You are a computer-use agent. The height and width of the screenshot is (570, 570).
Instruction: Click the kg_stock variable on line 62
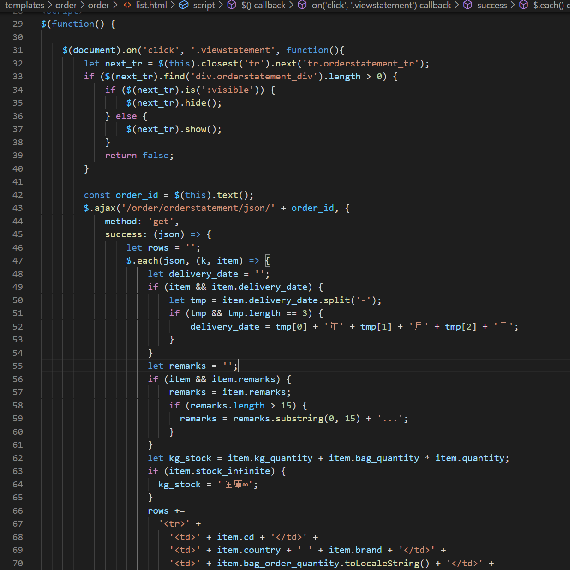tap(190, 458)
